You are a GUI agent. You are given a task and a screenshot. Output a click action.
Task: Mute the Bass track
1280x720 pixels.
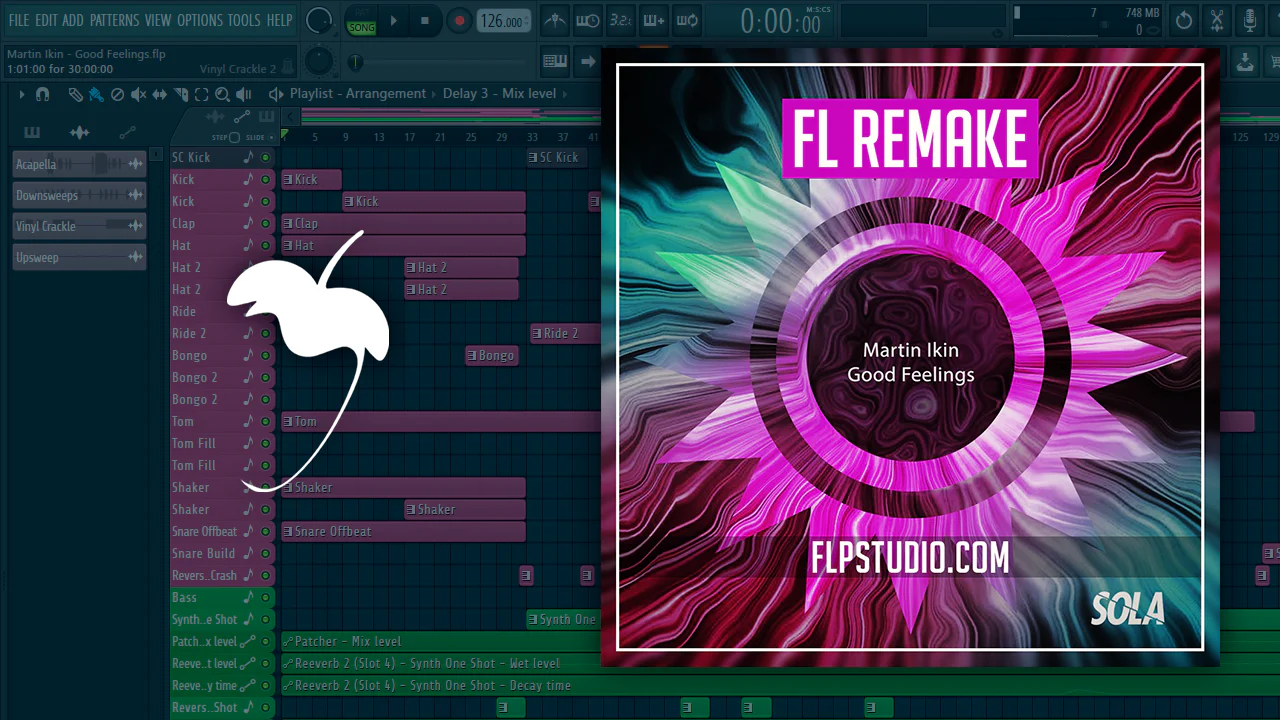[x=265, y=597]
